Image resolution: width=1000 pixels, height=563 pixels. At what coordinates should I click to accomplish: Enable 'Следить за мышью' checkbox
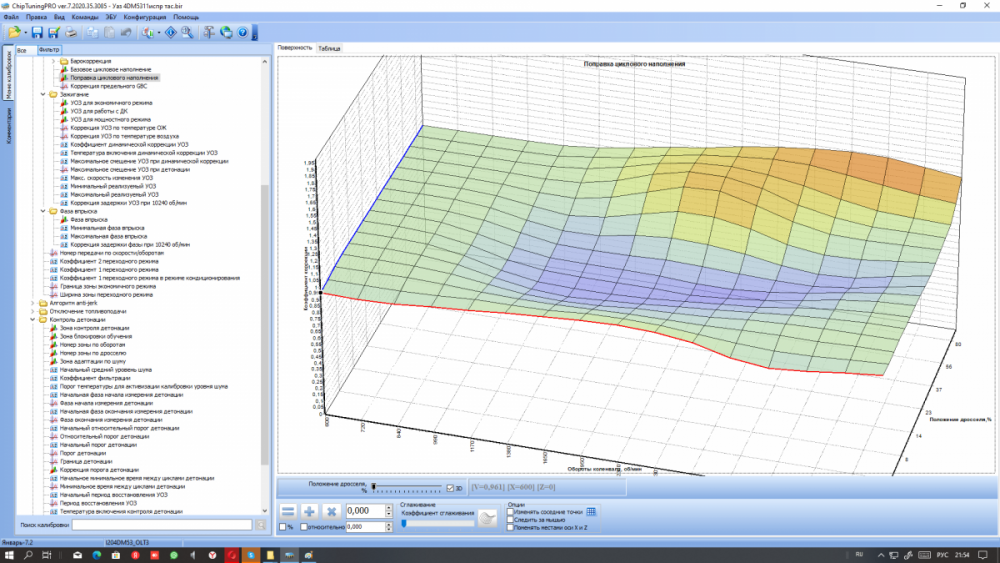511,519
